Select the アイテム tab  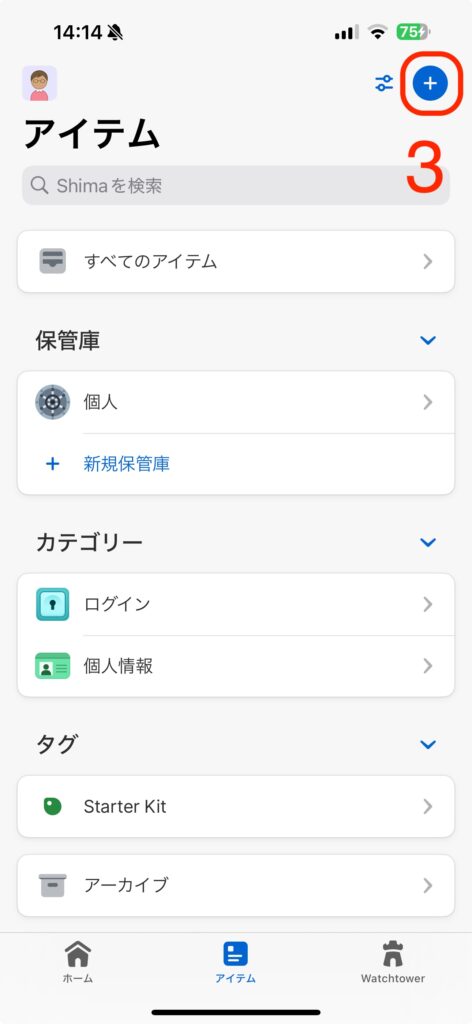click(x=236, y=963)
